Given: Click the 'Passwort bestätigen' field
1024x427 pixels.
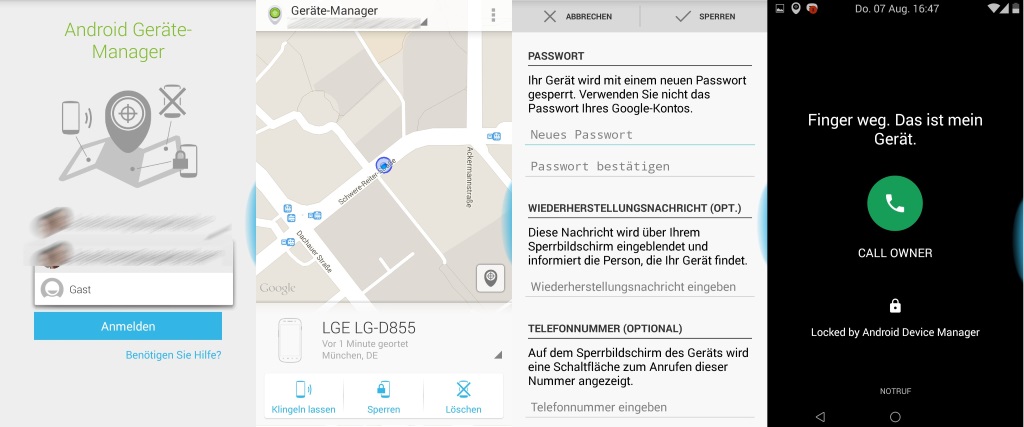Looking at the screenshot, I should (x=640, y=166).
